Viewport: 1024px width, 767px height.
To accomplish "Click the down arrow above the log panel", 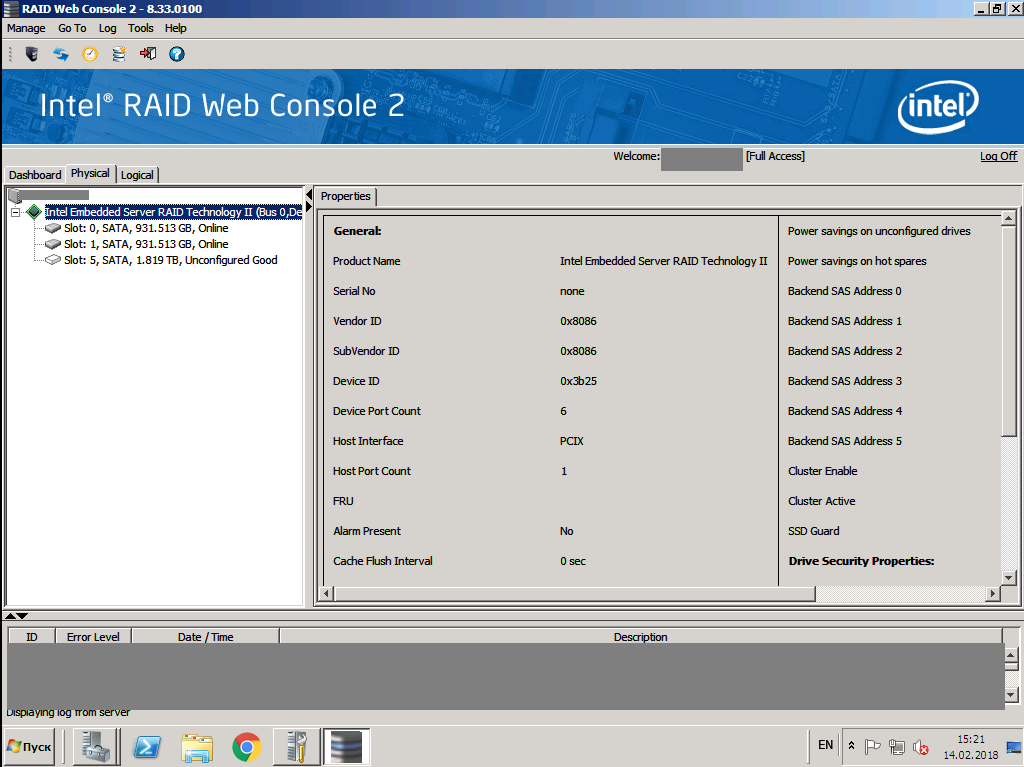I will point(22,616).
